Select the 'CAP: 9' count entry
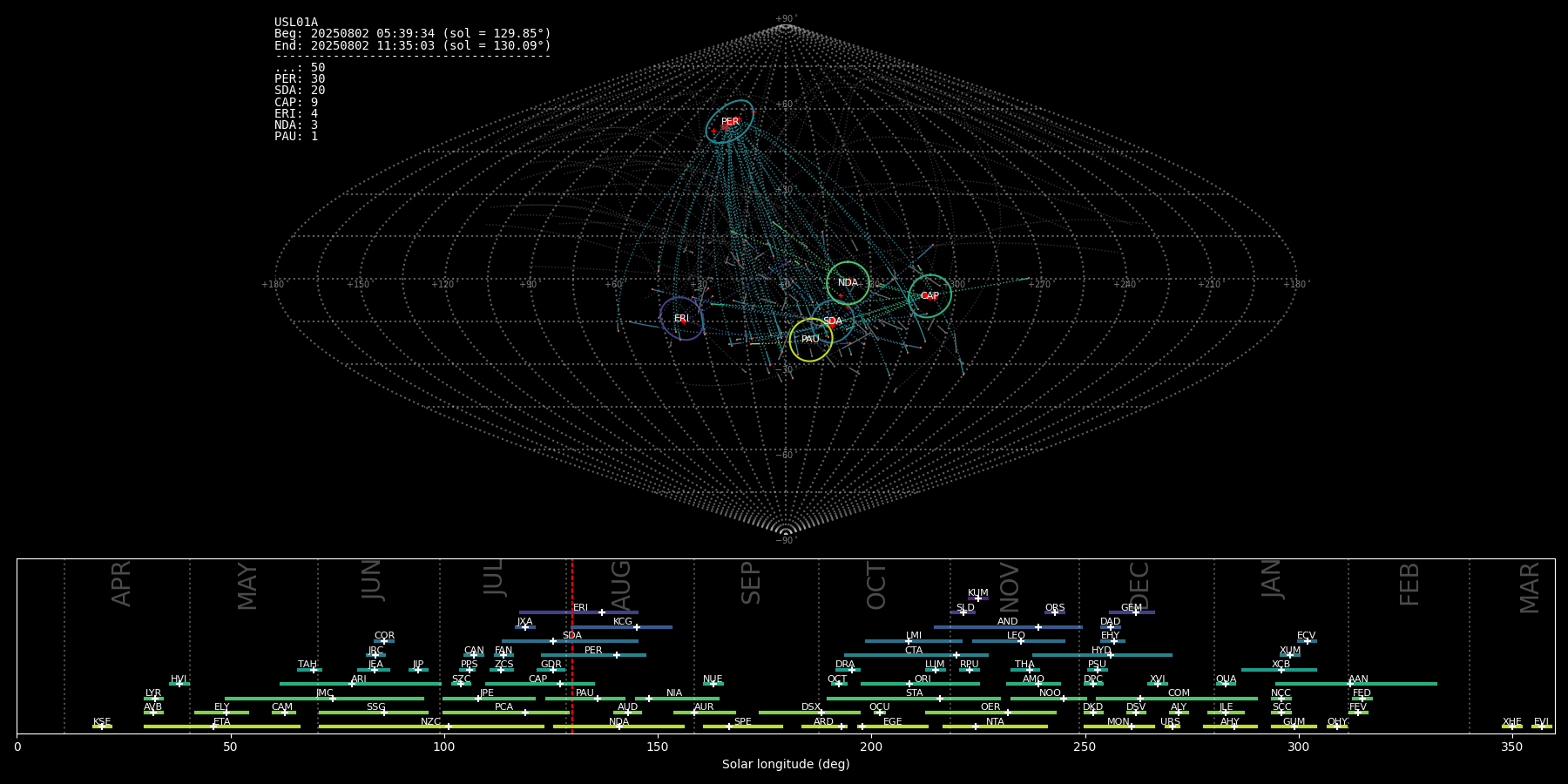 pos(296,102)
